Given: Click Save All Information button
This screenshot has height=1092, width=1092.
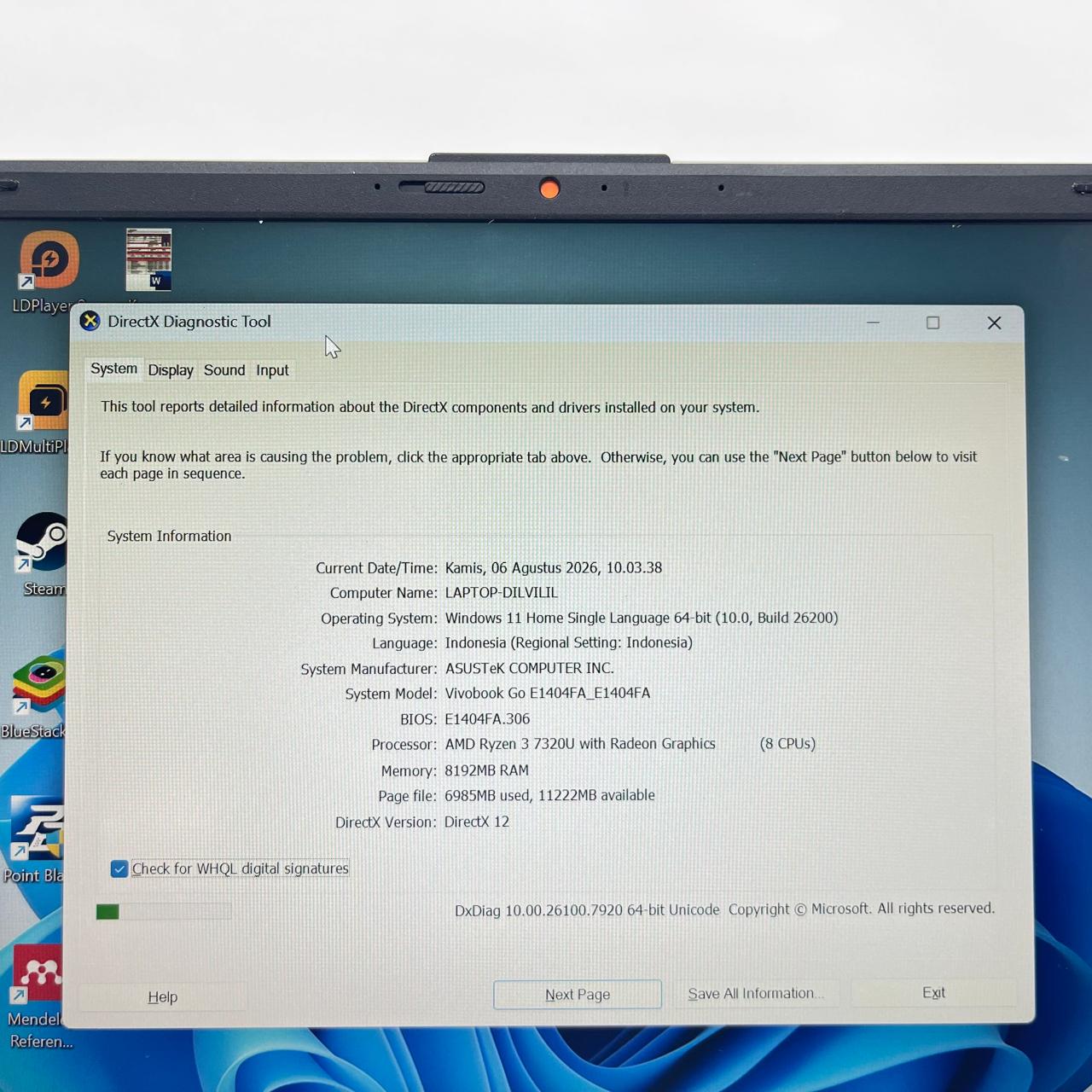Looking at the screenshot, I should [x=755, y=993].
